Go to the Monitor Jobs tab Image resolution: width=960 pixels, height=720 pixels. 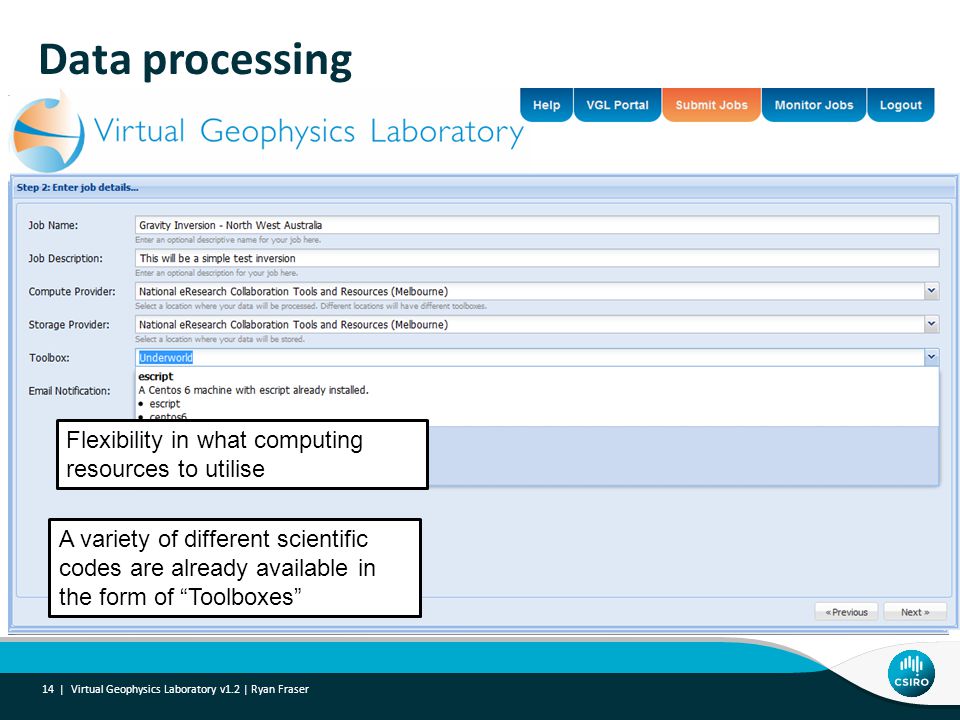(x=814, y=105)
